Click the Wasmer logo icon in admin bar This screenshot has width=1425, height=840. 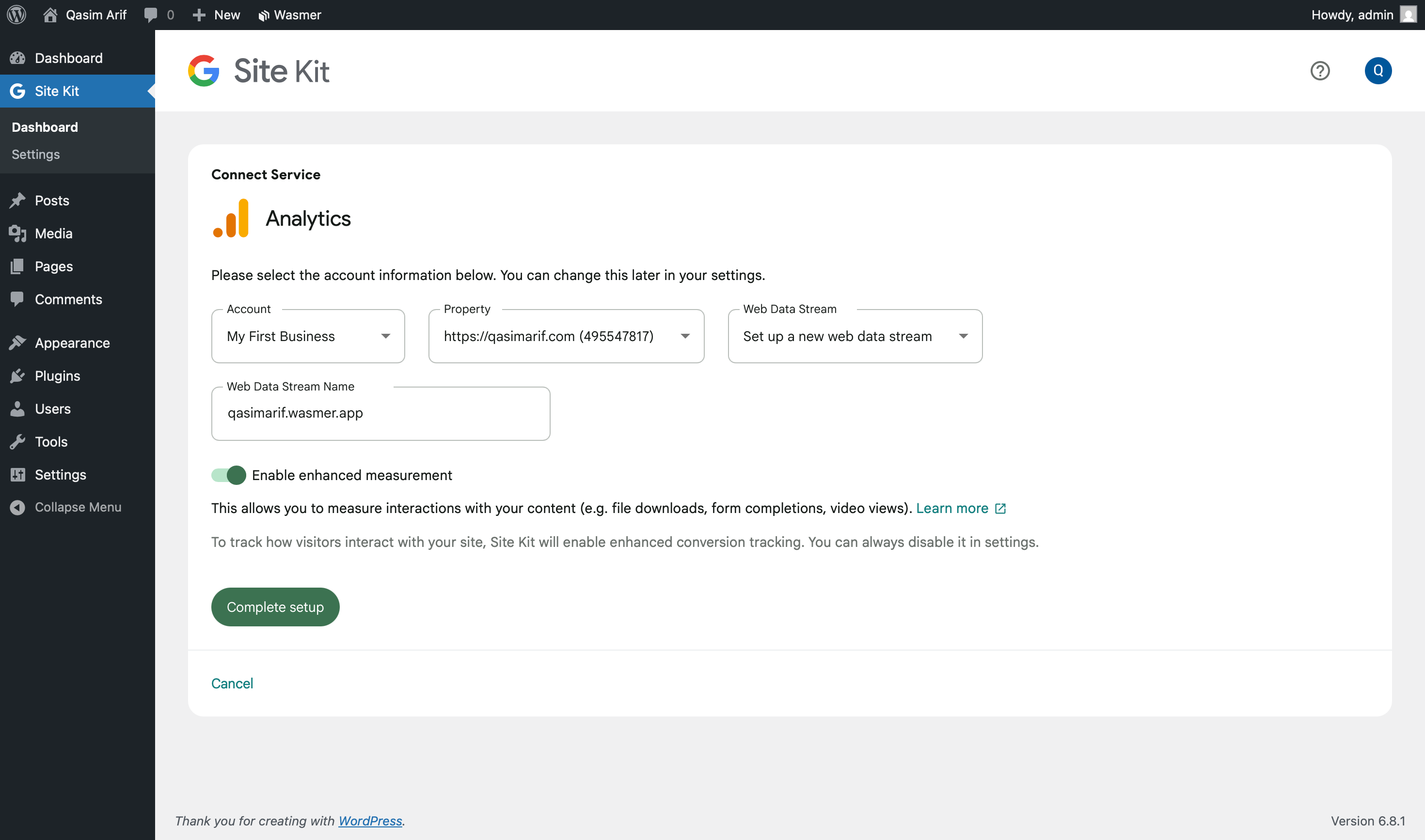263,16
